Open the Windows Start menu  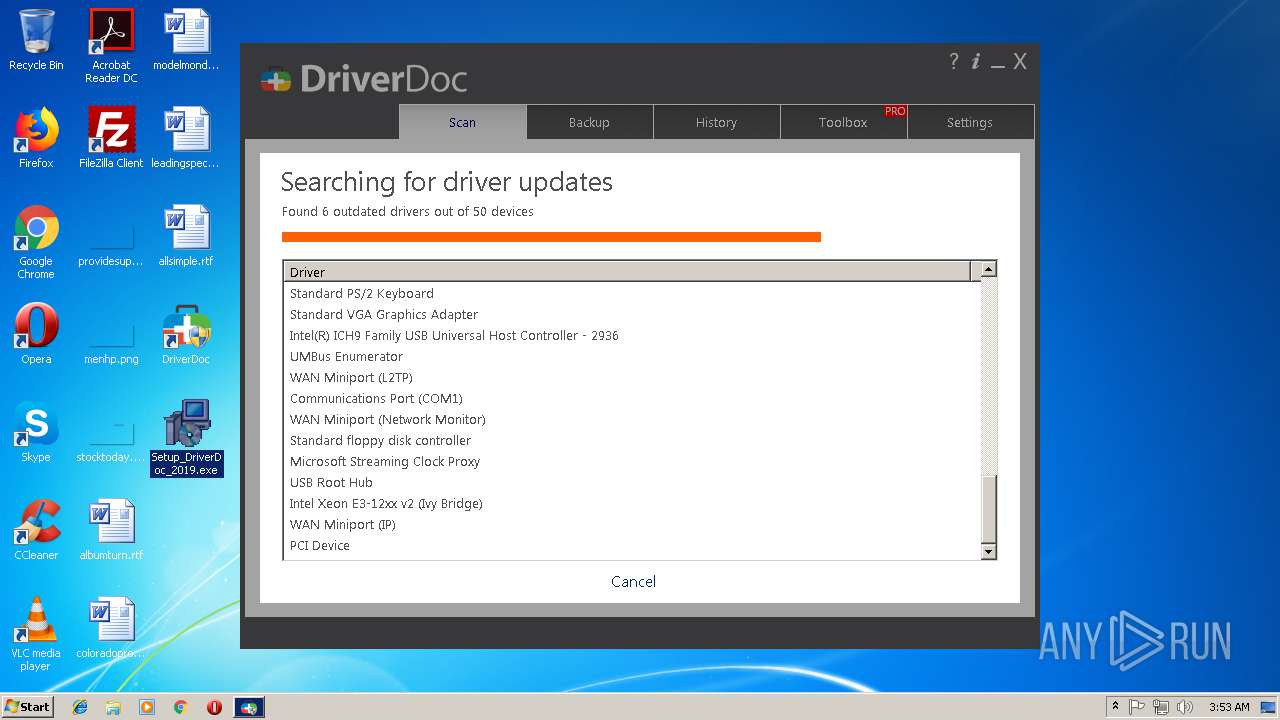[27, 706]
